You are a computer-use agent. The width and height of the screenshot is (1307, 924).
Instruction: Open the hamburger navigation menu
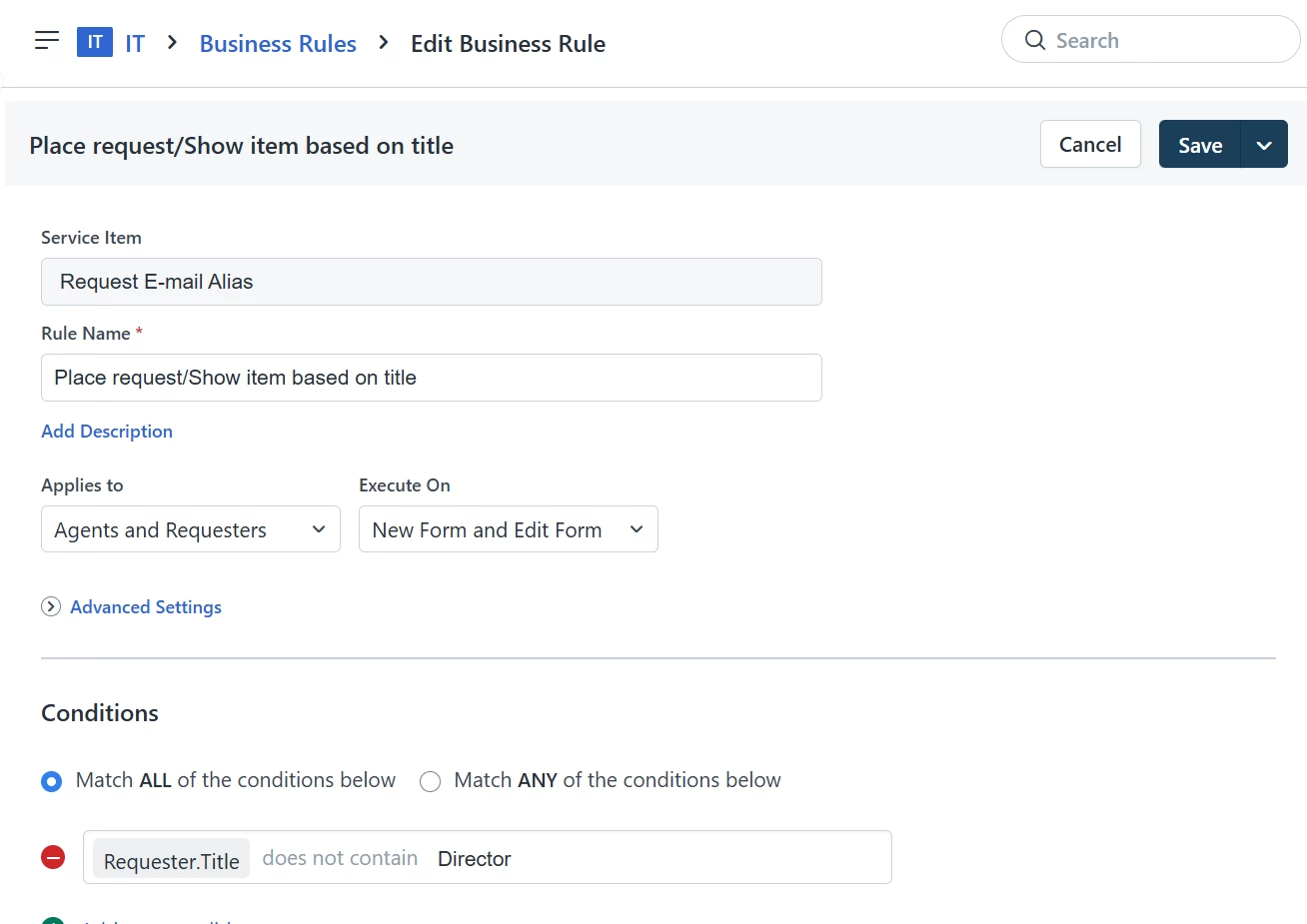point(47,41)
